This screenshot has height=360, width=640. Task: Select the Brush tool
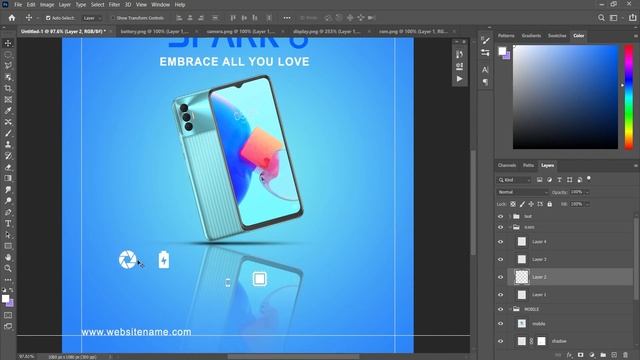point(8,133)
